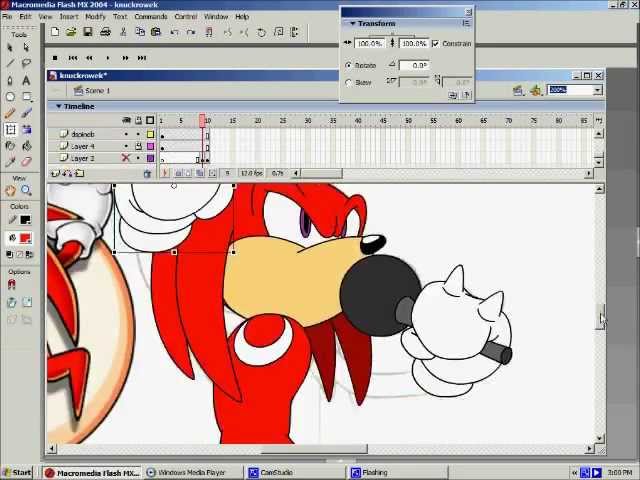
Task: Toggle the Constrain checkbox in Transform
Action: [x=436, y=43]
